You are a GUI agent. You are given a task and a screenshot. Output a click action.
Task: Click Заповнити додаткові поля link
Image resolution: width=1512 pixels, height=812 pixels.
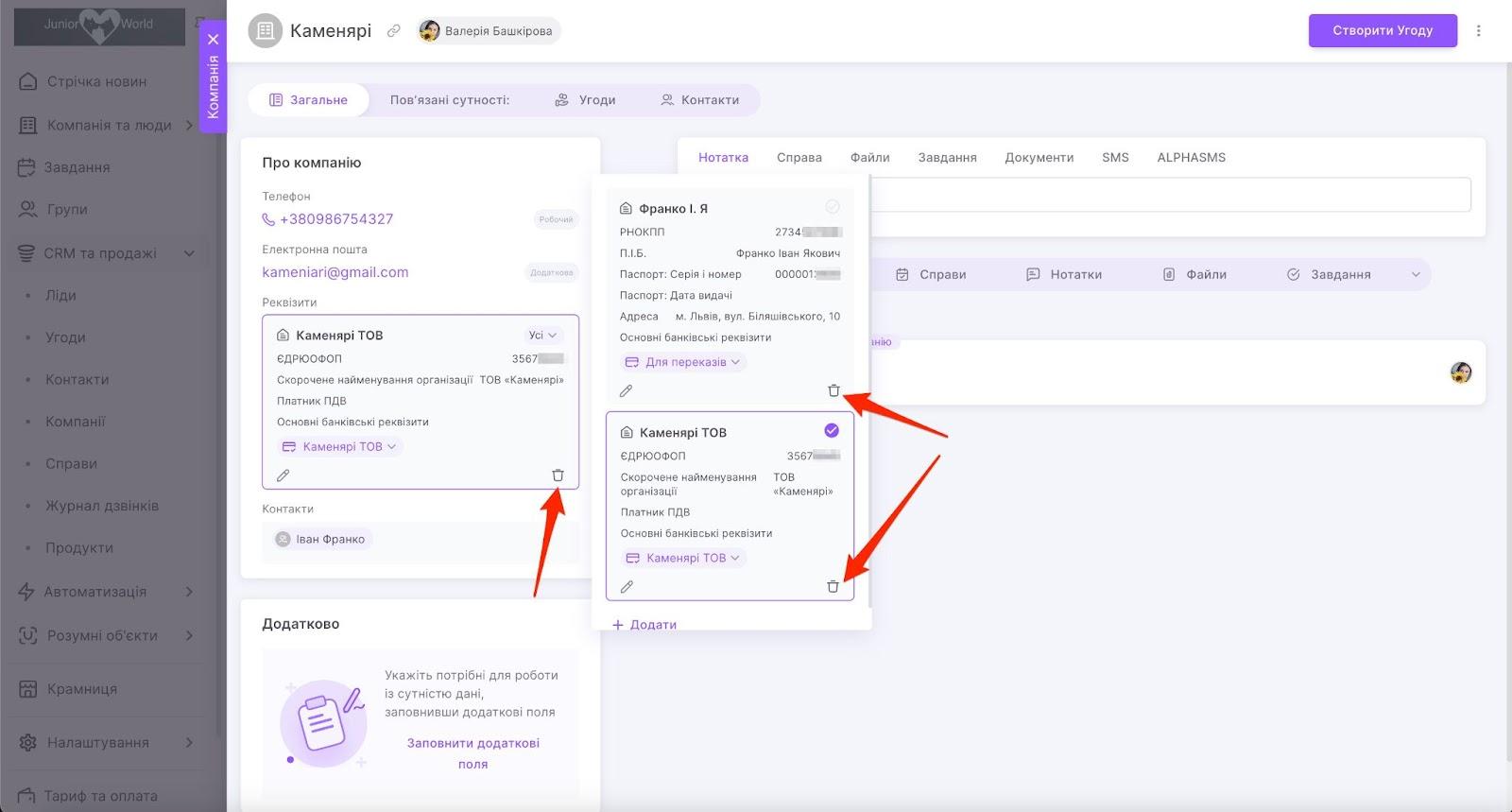472,753
